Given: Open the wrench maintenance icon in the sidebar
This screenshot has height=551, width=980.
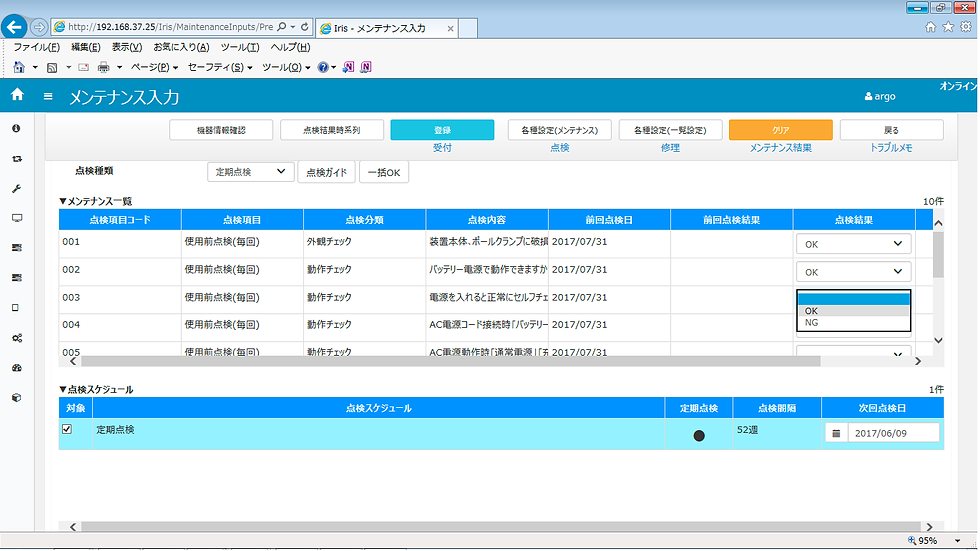Looking at the screenshot, I should pyautogui.click(x=17, y=189).
